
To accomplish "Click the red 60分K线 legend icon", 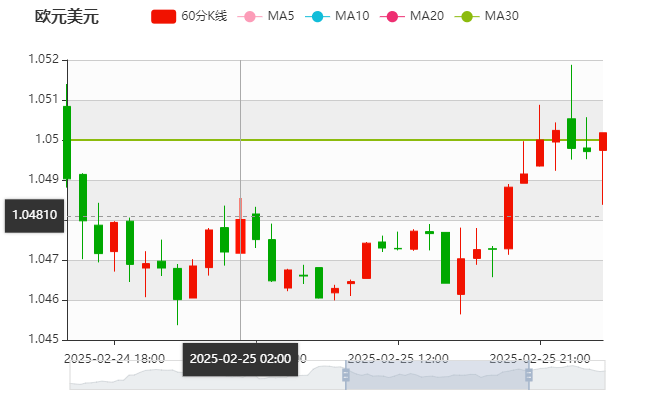I will click(x=163, y=16).
